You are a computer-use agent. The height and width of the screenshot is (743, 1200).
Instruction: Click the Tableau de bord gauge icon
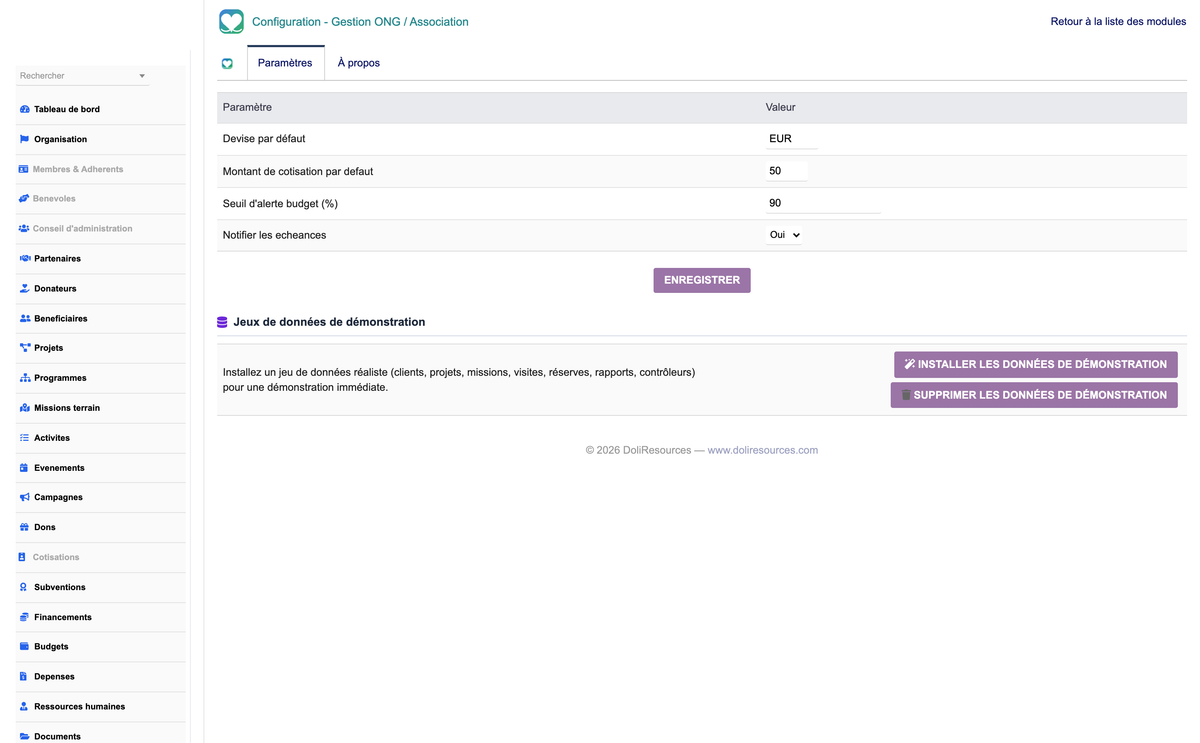pyautogui.click(x=25, y=109)
